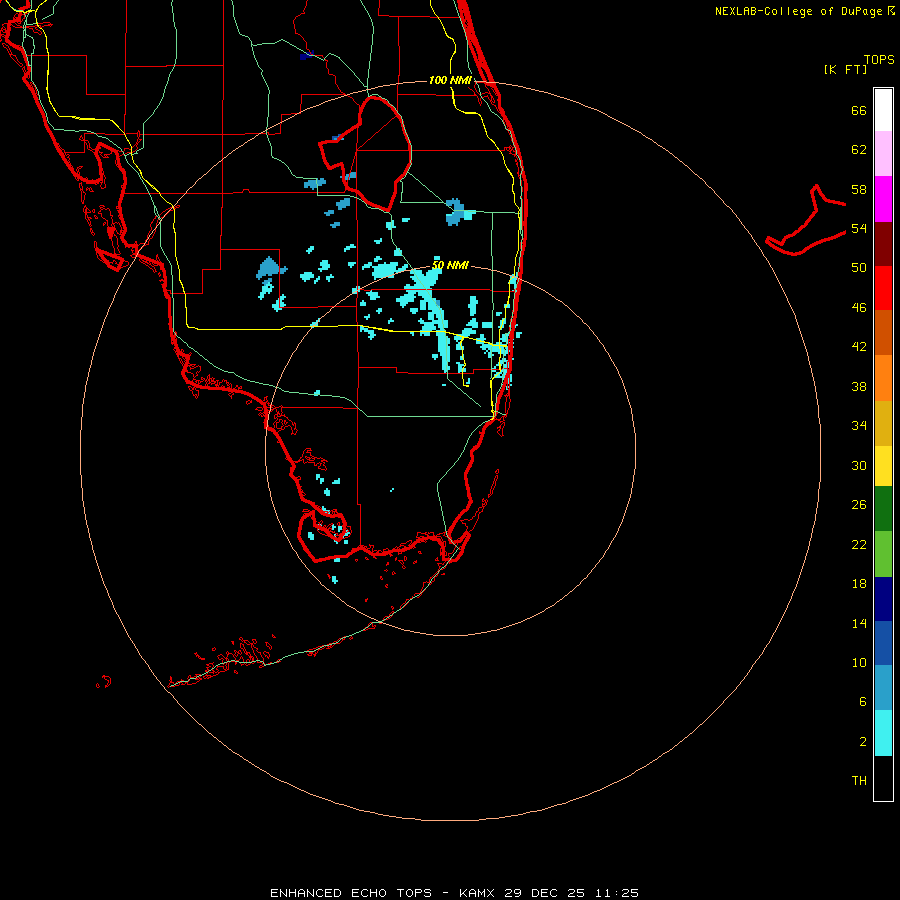Click the K FT units label
The width and height of the screenshot is (900, 900).
(845, 70)
